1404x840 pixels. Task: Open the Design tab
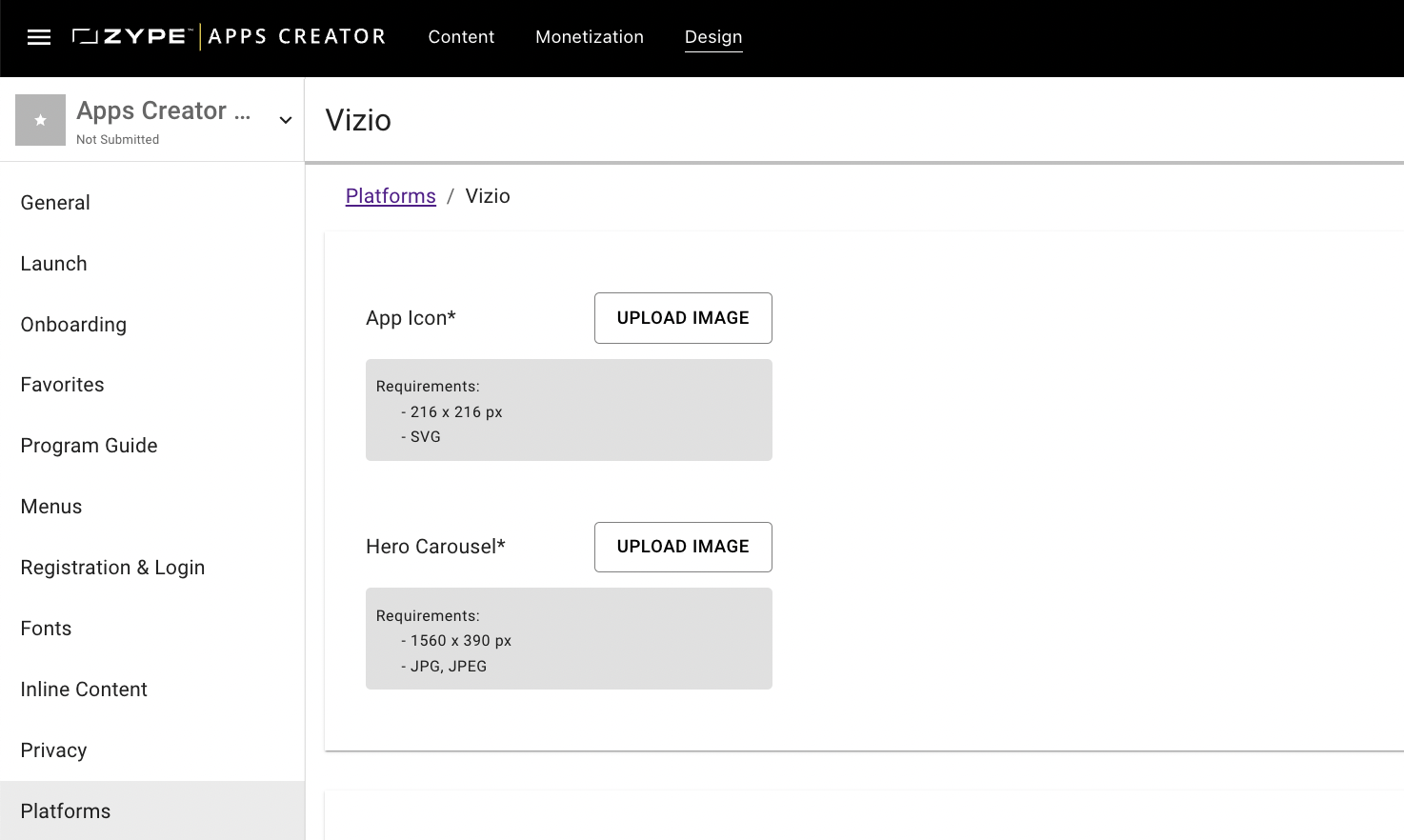point(713,37)
